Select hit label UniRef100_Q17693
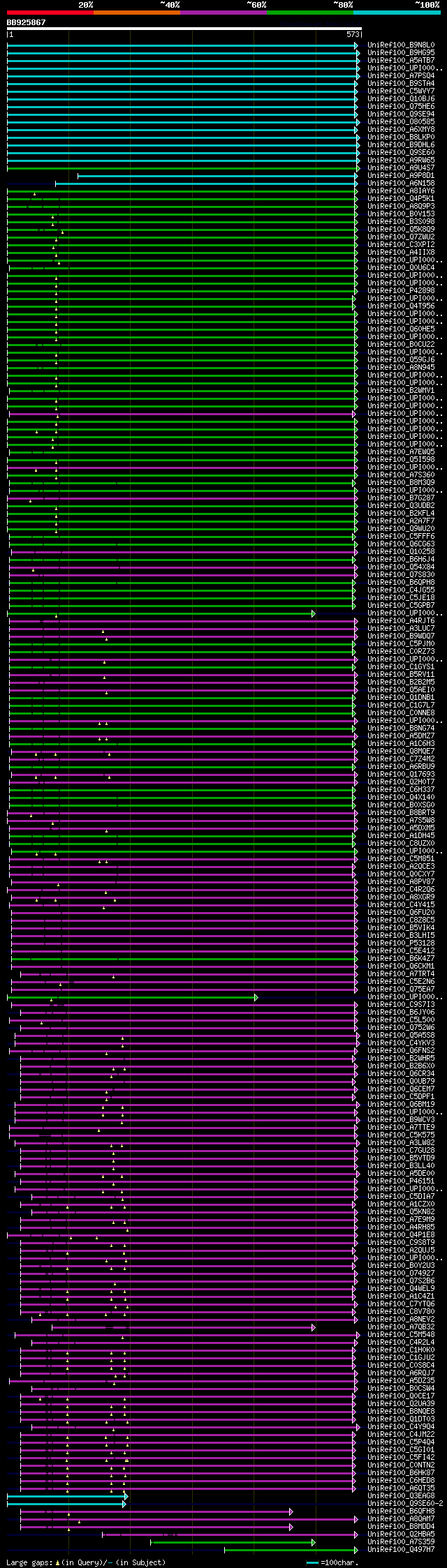The height and width of the screenshot is (1568, 447). (x=401, y=775)
